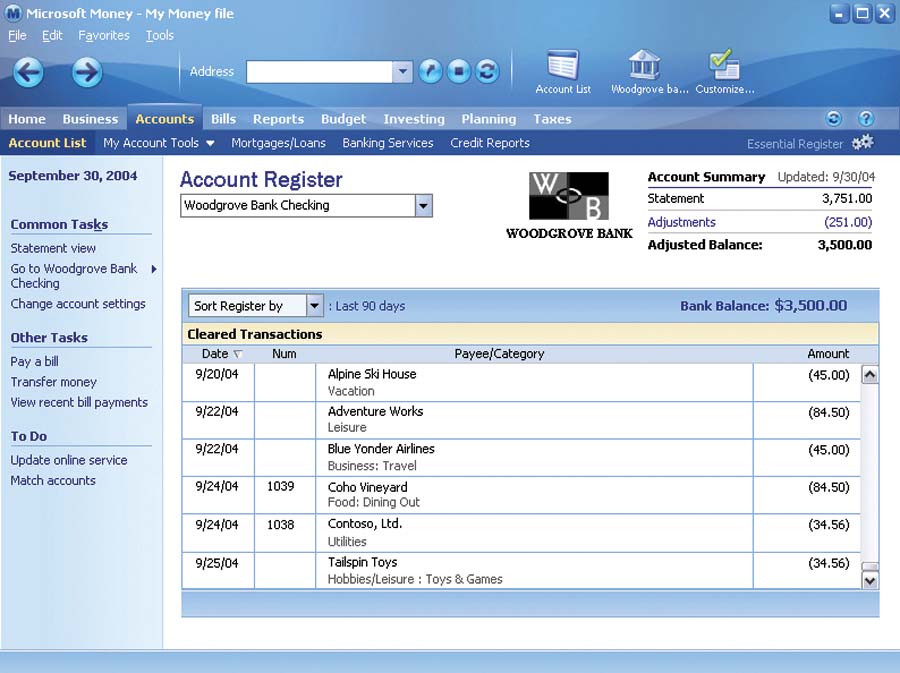Open the Sort Register by dropdown
Viewport: 900px width, 673px height.
[x=315, y=306]
